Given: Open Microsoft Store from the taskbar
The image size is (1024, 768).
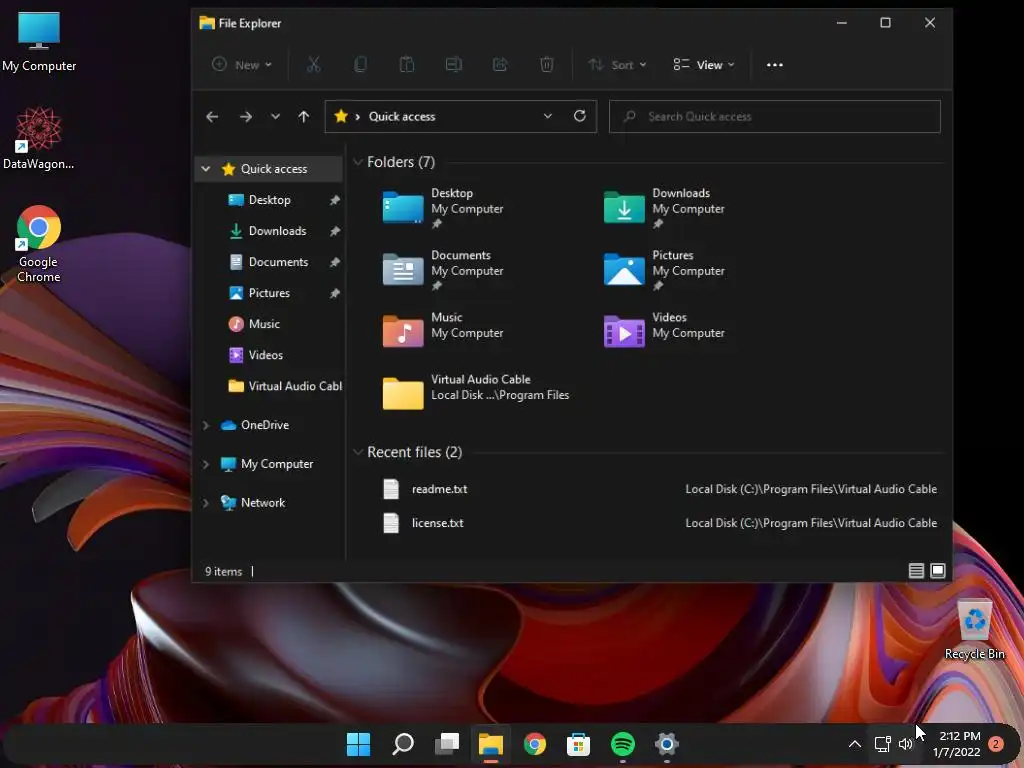Looking at the screenshot, I should pos(578,744).
